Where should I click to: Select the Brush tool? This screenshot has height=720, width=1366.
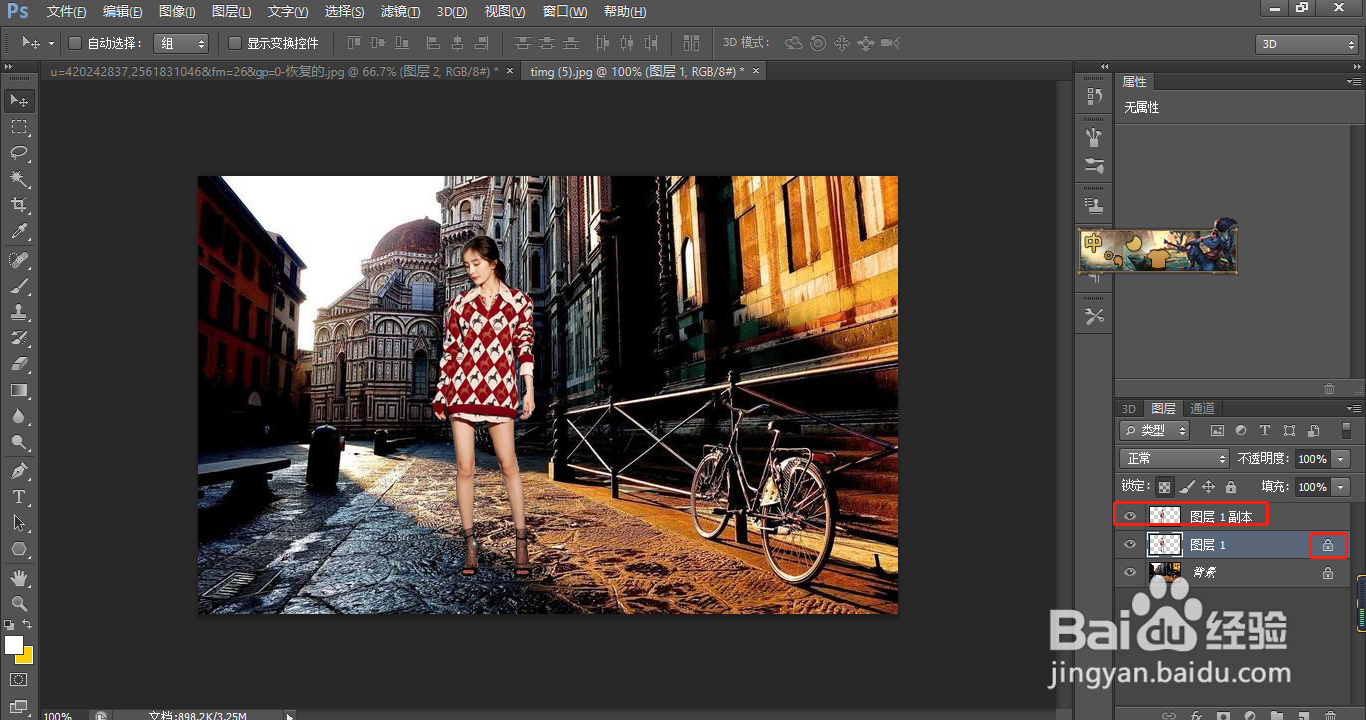point(19,286)
